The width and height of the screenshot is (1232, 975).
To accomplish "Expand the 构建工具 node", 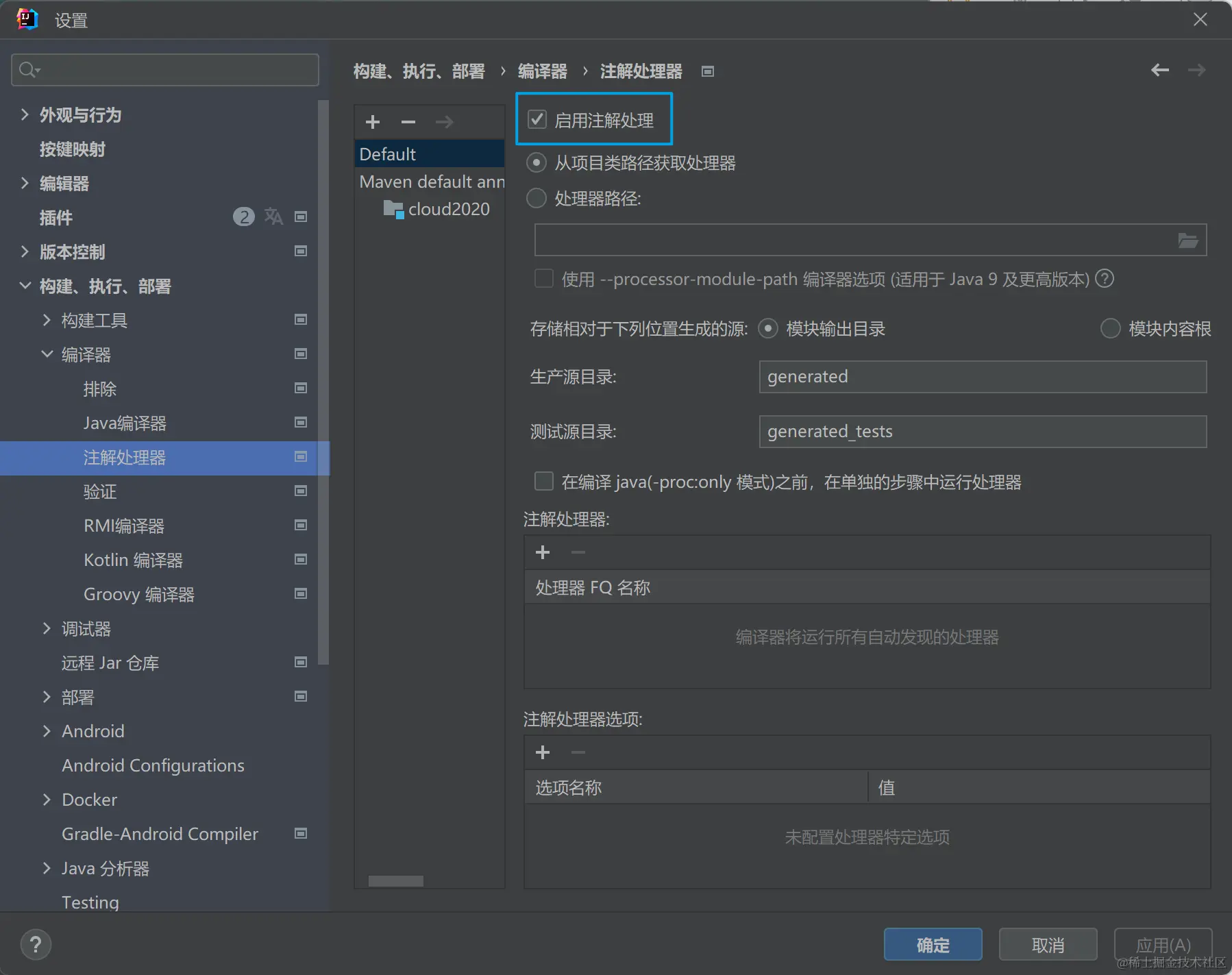I will (x=47, y=320).
